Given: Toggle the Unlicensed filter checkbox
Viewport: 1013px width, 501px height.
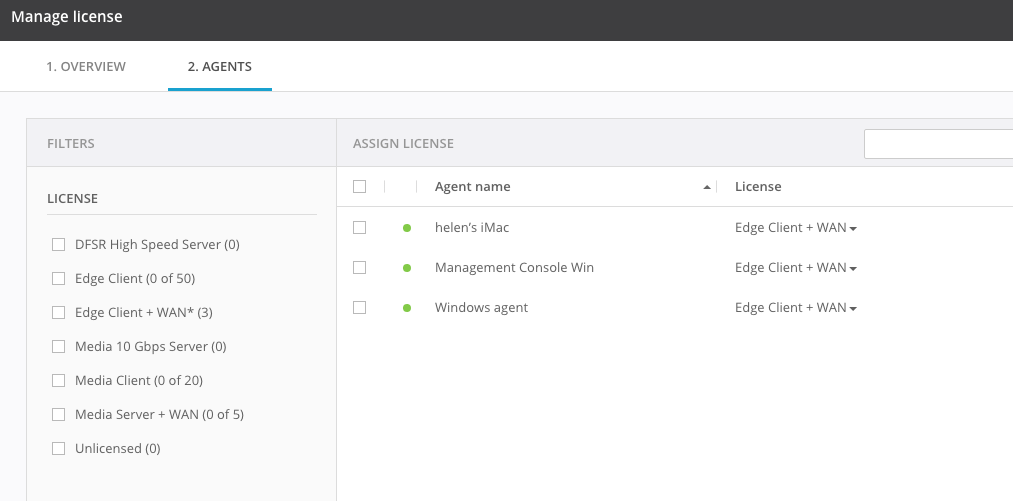Looking at the screenshot, I should [58, 449].
